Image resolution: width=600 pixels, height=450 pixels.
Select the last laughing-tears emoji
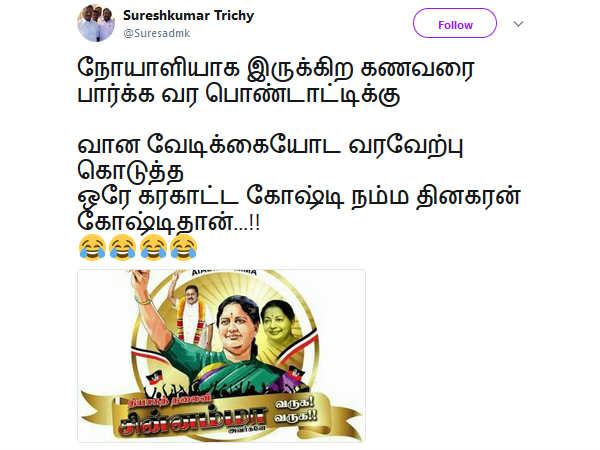(184, 248)
